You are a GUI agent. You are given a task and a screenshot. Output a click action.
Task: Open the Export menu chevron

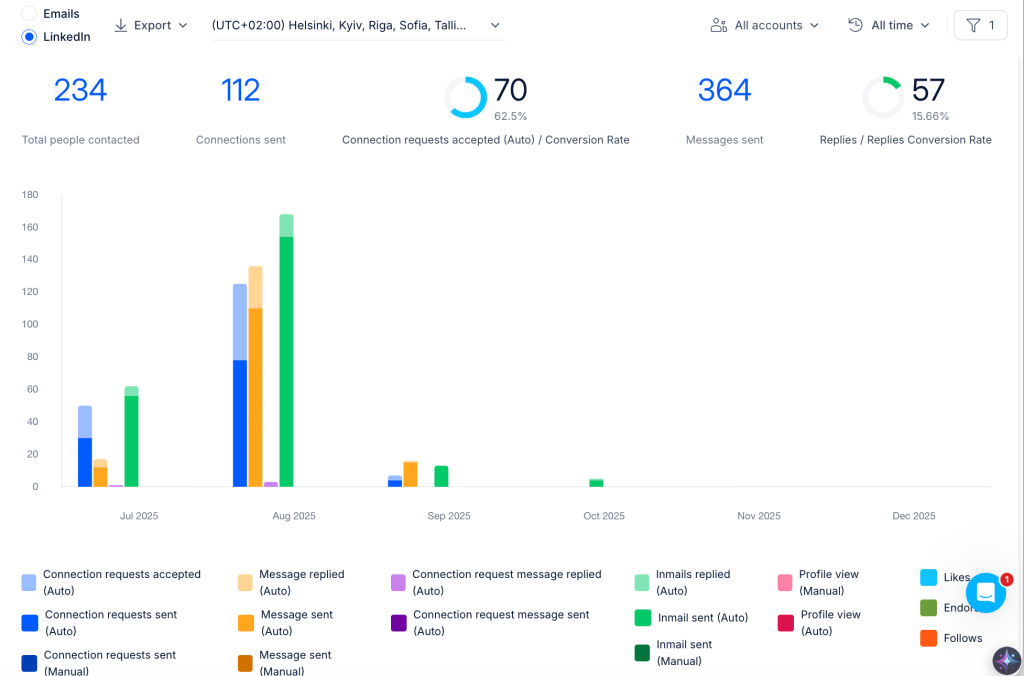coord(183,25)
